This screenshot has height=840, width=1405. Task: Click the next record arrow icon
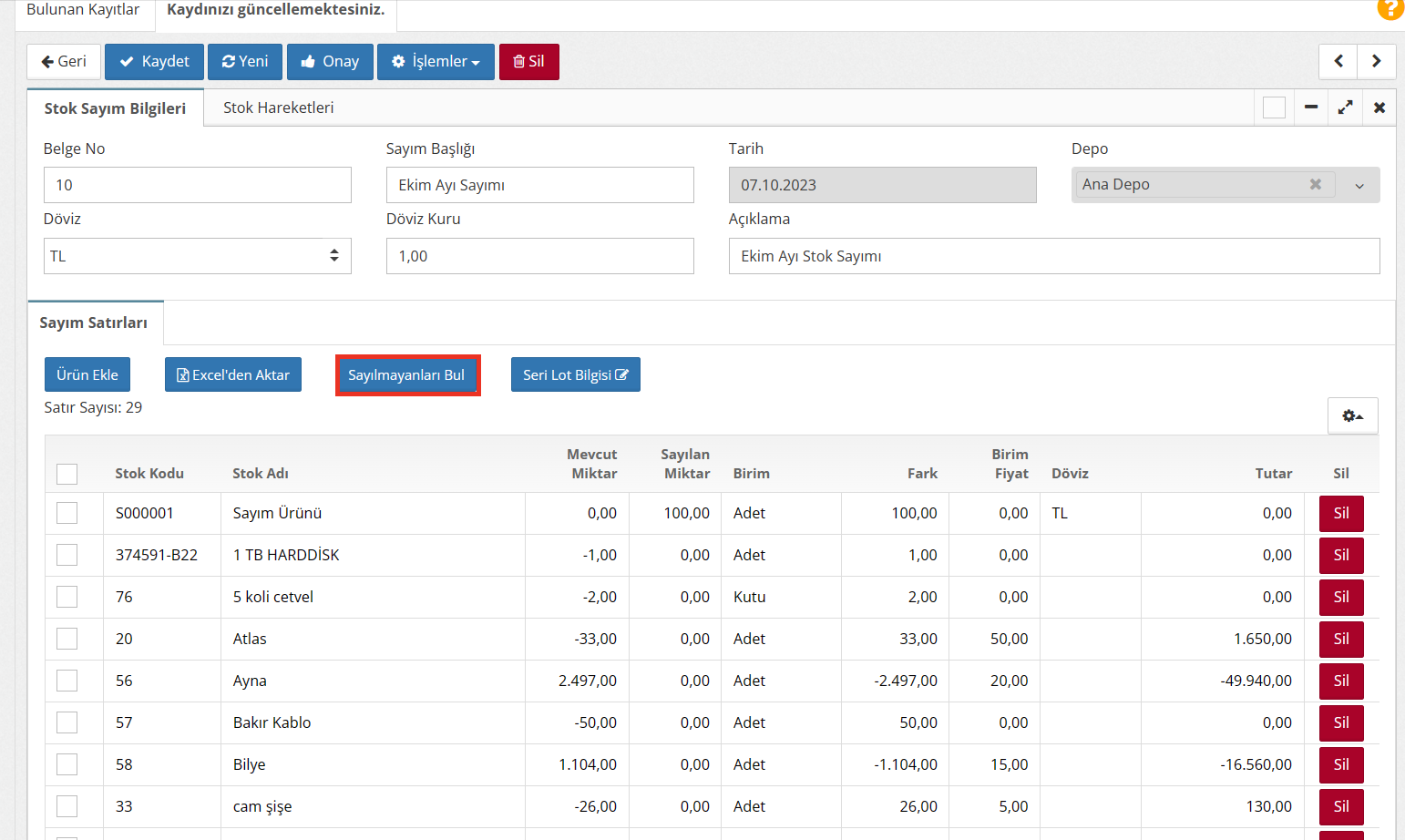coord(1376,61)
